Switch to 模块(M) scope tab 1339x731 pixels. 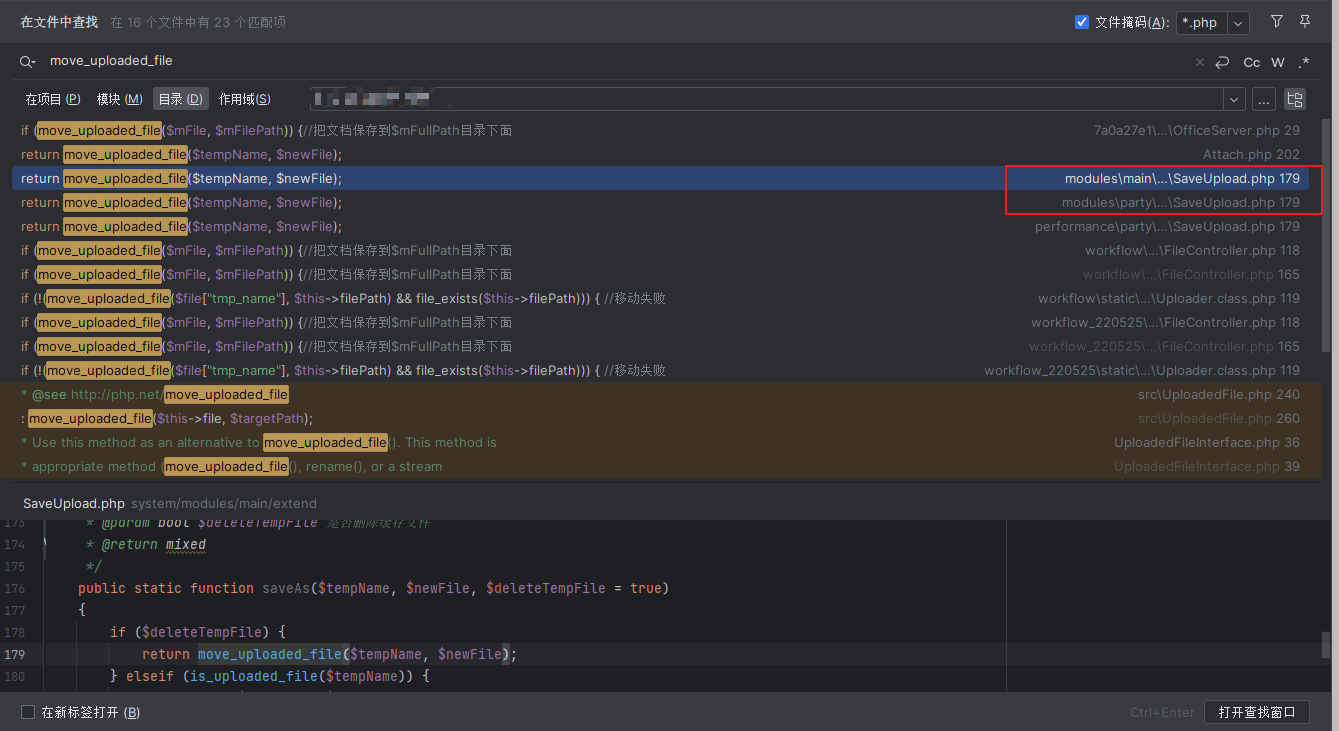coord(119,99)
